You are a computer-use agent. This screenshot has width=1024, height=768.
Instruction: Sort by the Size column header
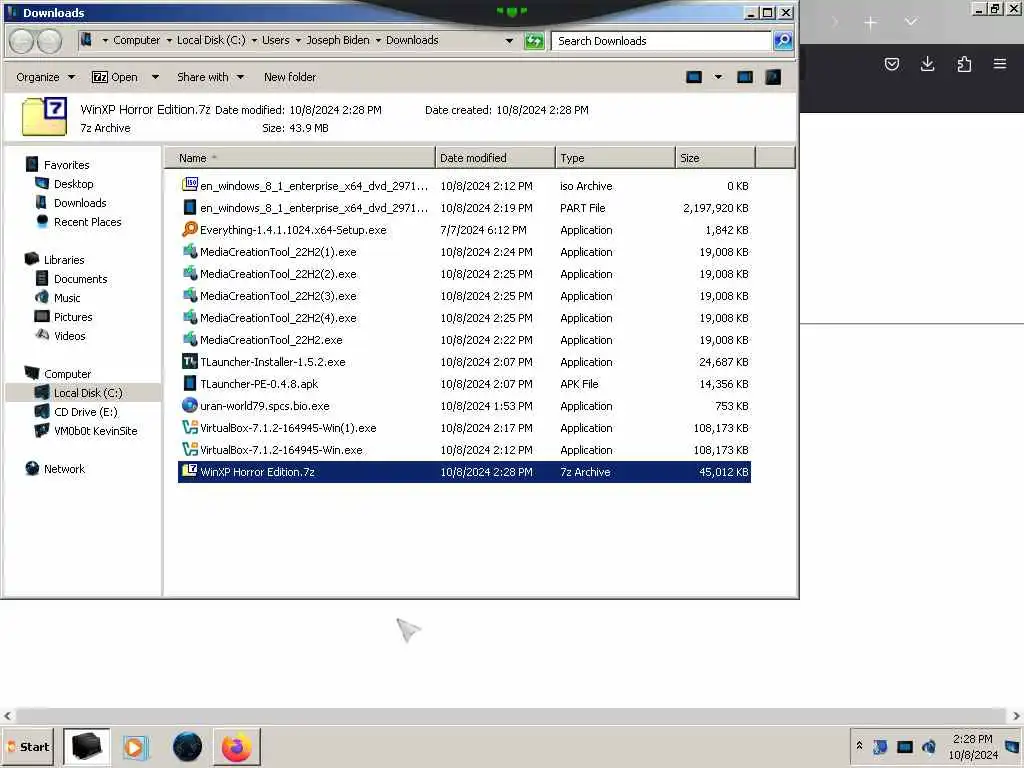(x=715, y=158)
